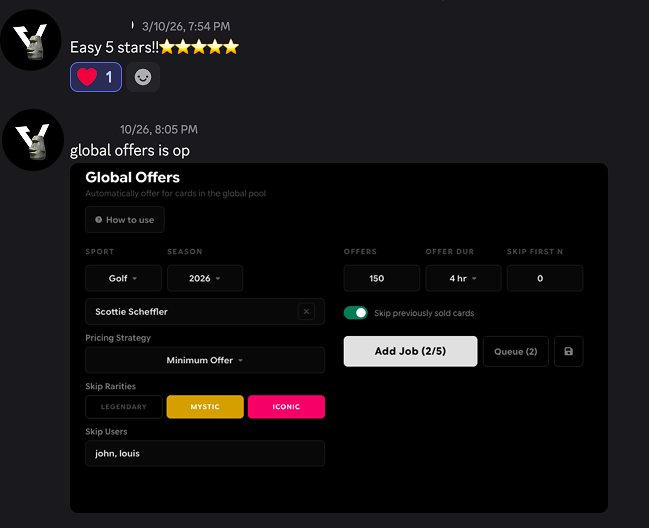The width and height of the screenshot is (649, 528).
Task: Open the add reaction smiley picker
Action: [143, 77]
